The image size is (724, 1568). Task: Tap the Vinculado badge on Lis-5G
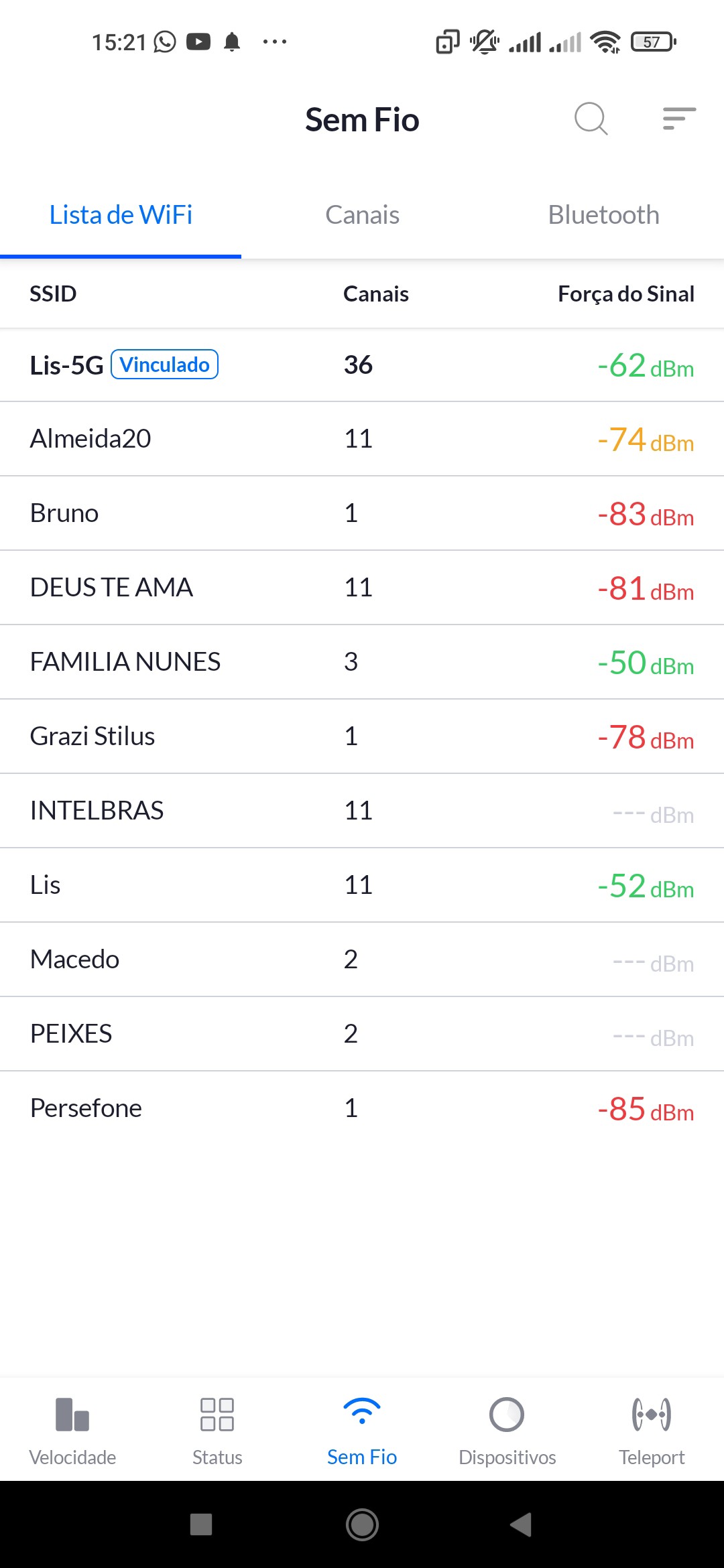164,365
